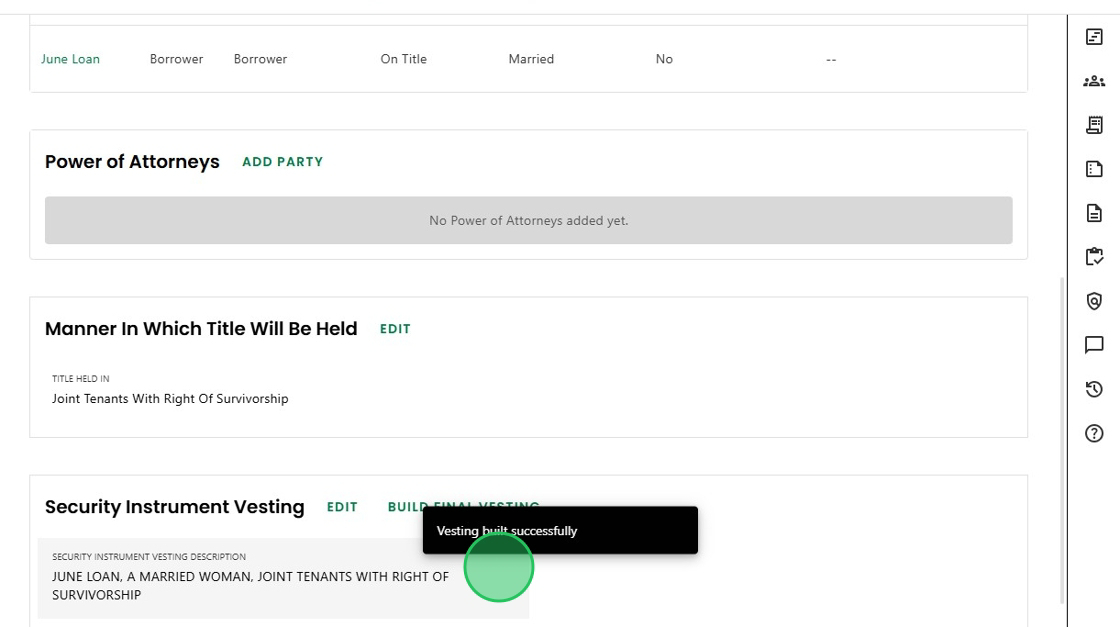
Task: Open the history clock icon
Action: click(1094, 389)
